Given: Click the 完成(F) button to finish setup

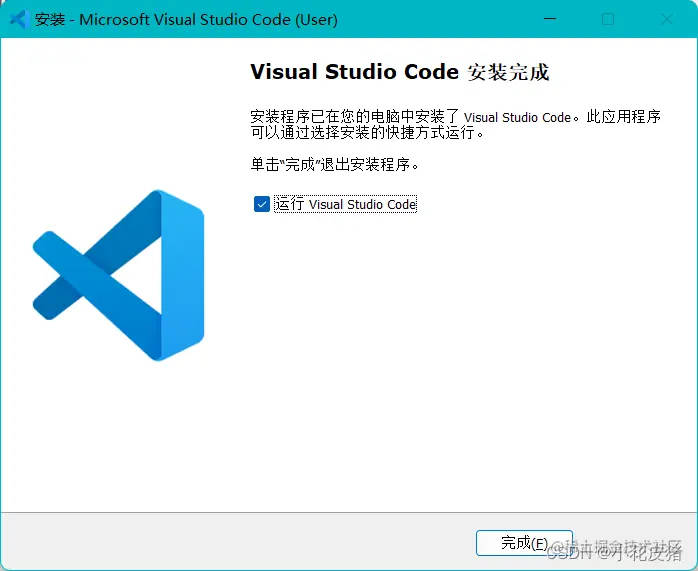Looking at the screenshot, I should [x=524, y=543].
